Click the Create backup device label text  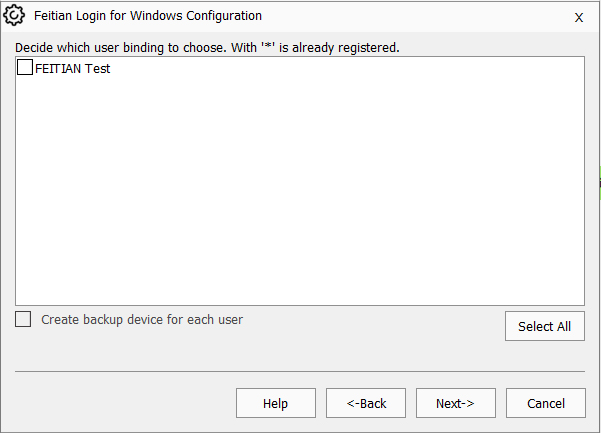(x=142, y=320)
